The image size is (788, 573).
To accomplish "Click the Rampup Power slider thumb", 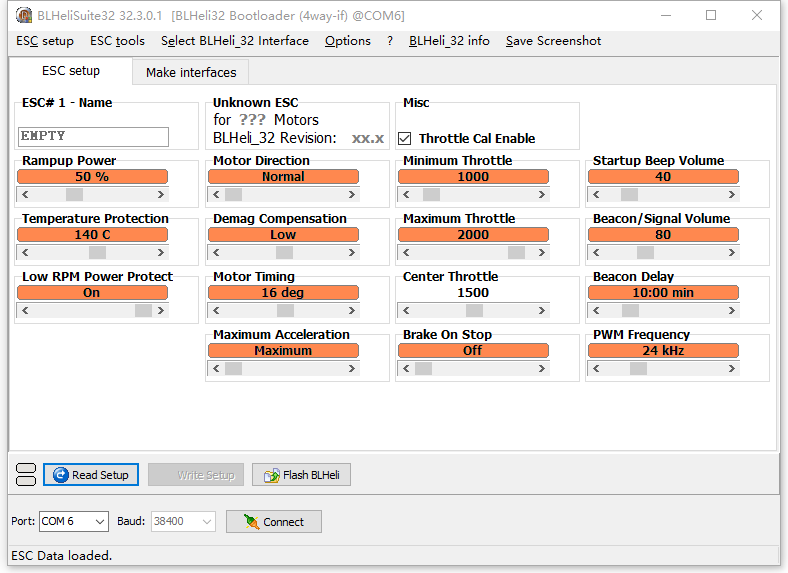I will point(74,195).
